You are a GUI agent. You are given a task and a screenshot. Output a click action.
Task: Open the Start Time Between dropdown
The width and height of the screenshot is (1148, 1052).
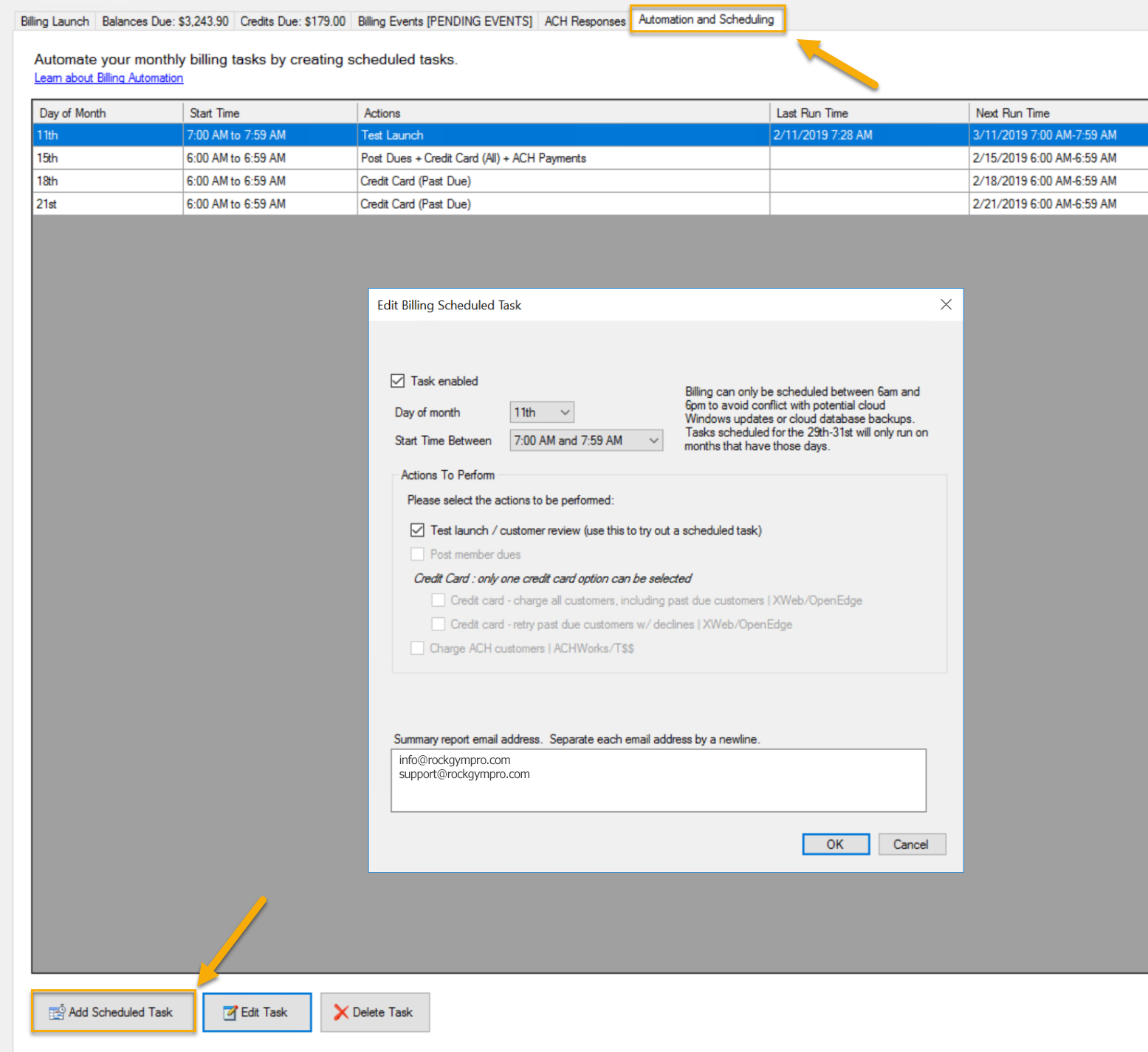tap(586, 441)
